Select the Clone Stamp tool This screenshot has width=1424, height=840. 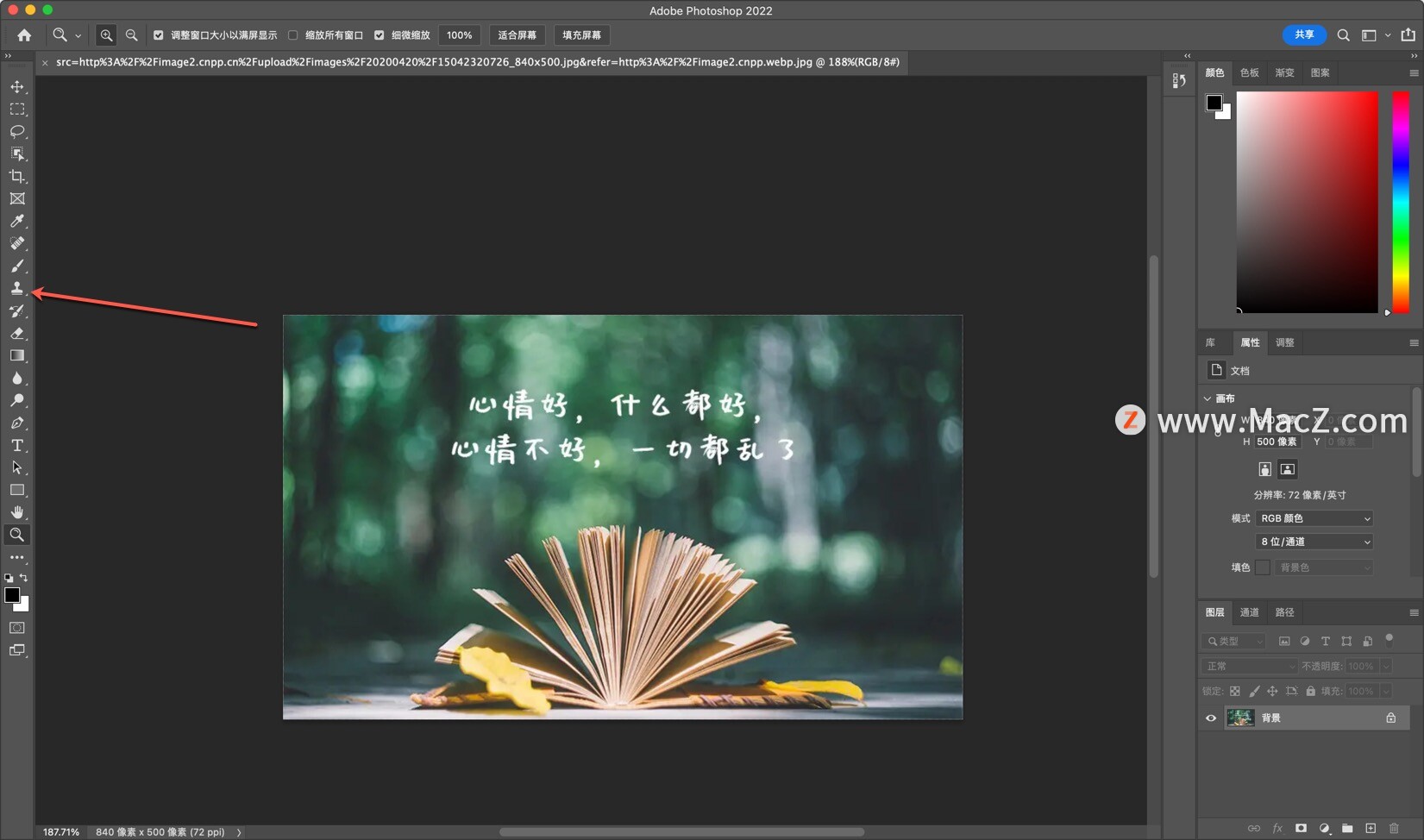click(x=16, y=288)
